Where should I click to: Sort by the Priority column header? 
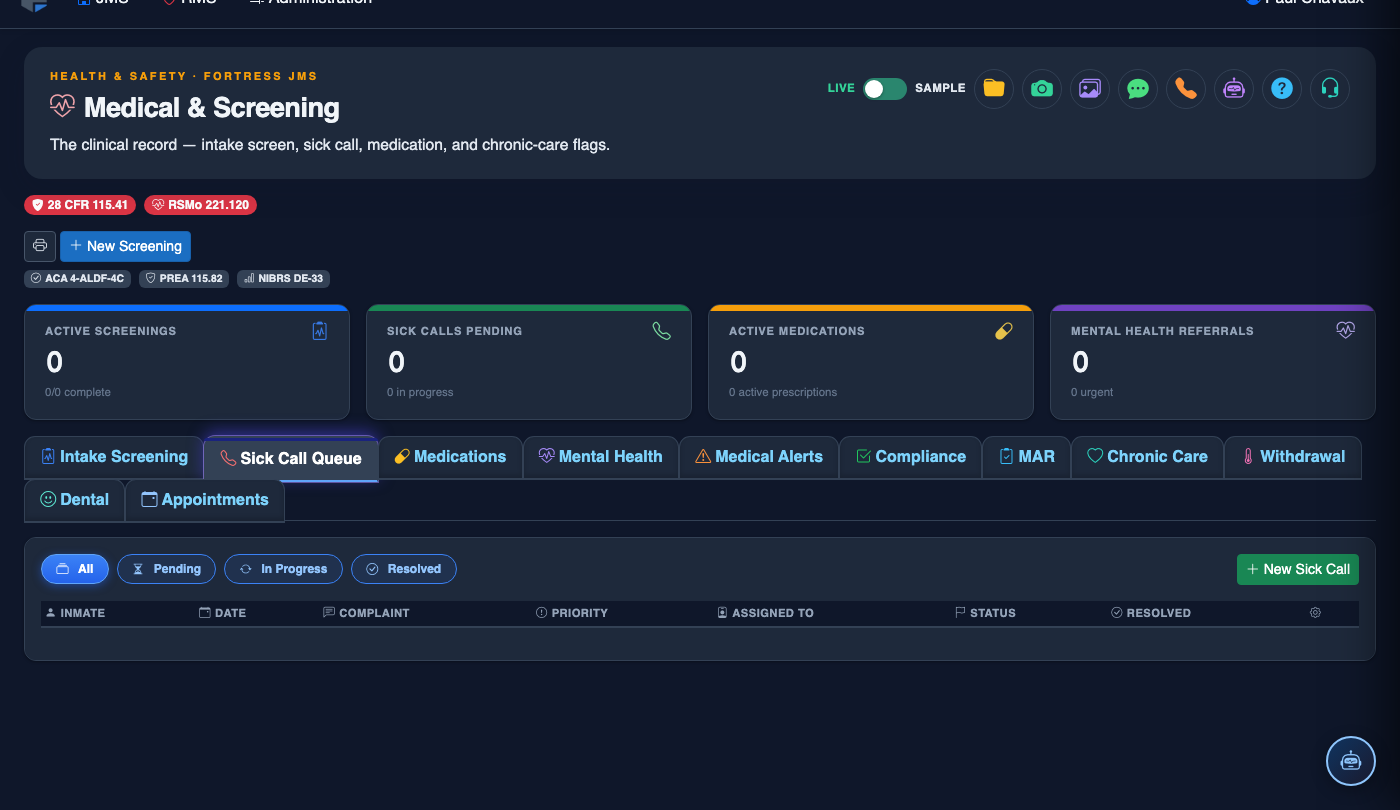tap(572, 613)
